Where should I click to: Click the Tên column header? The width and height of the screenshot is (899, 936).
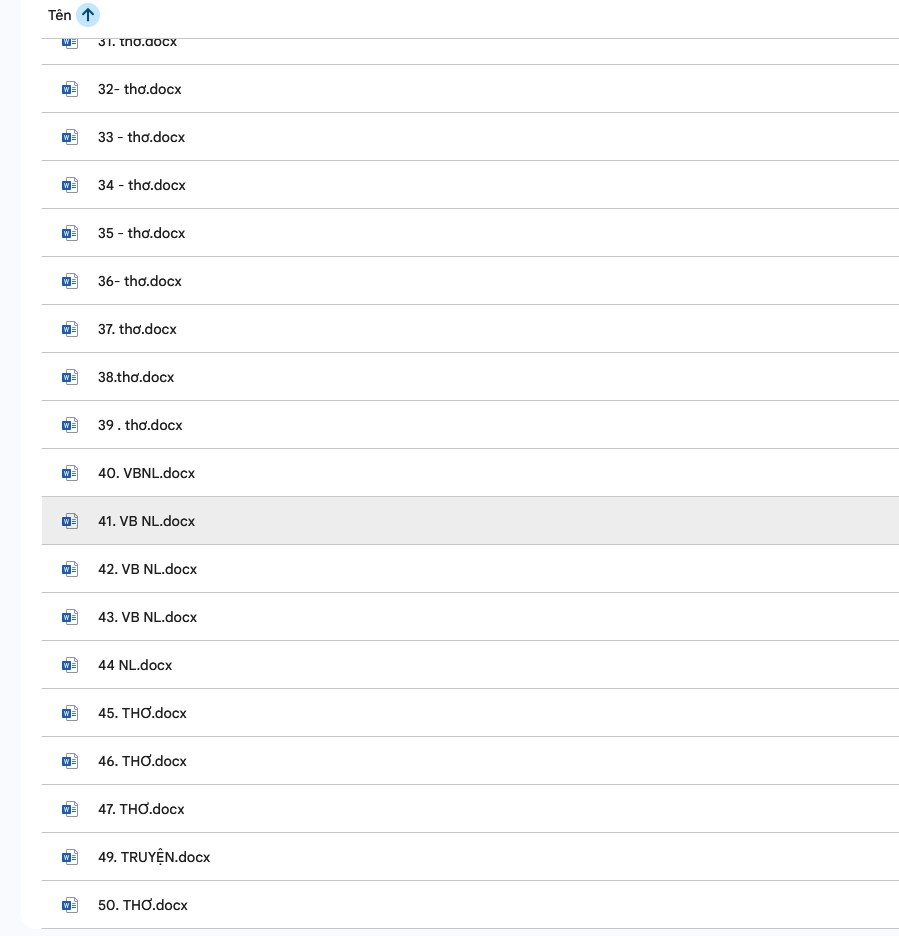pos(60,15)
